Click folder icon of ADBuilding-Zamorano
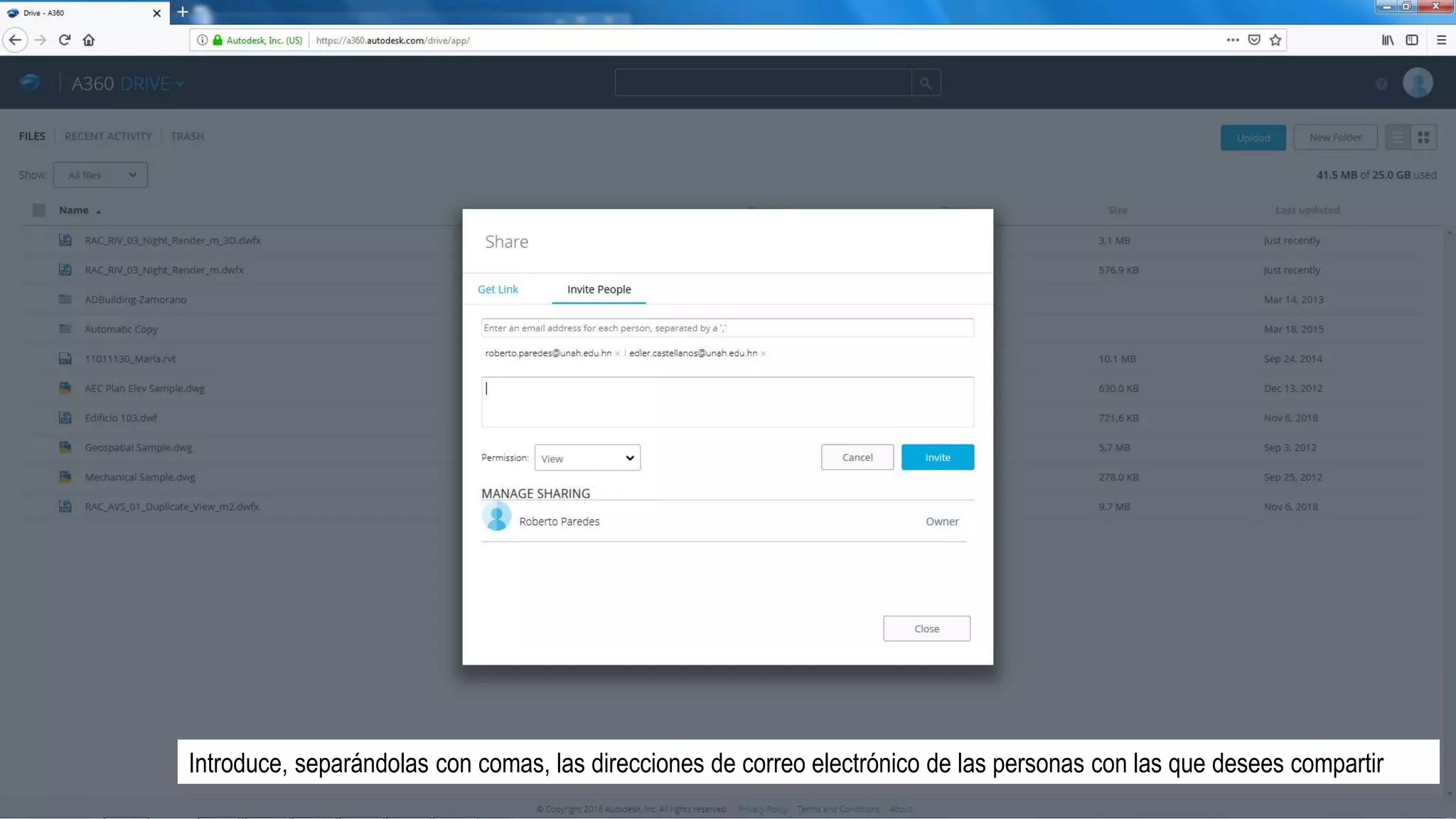The image size is (1456, 819). coord(65,299)
